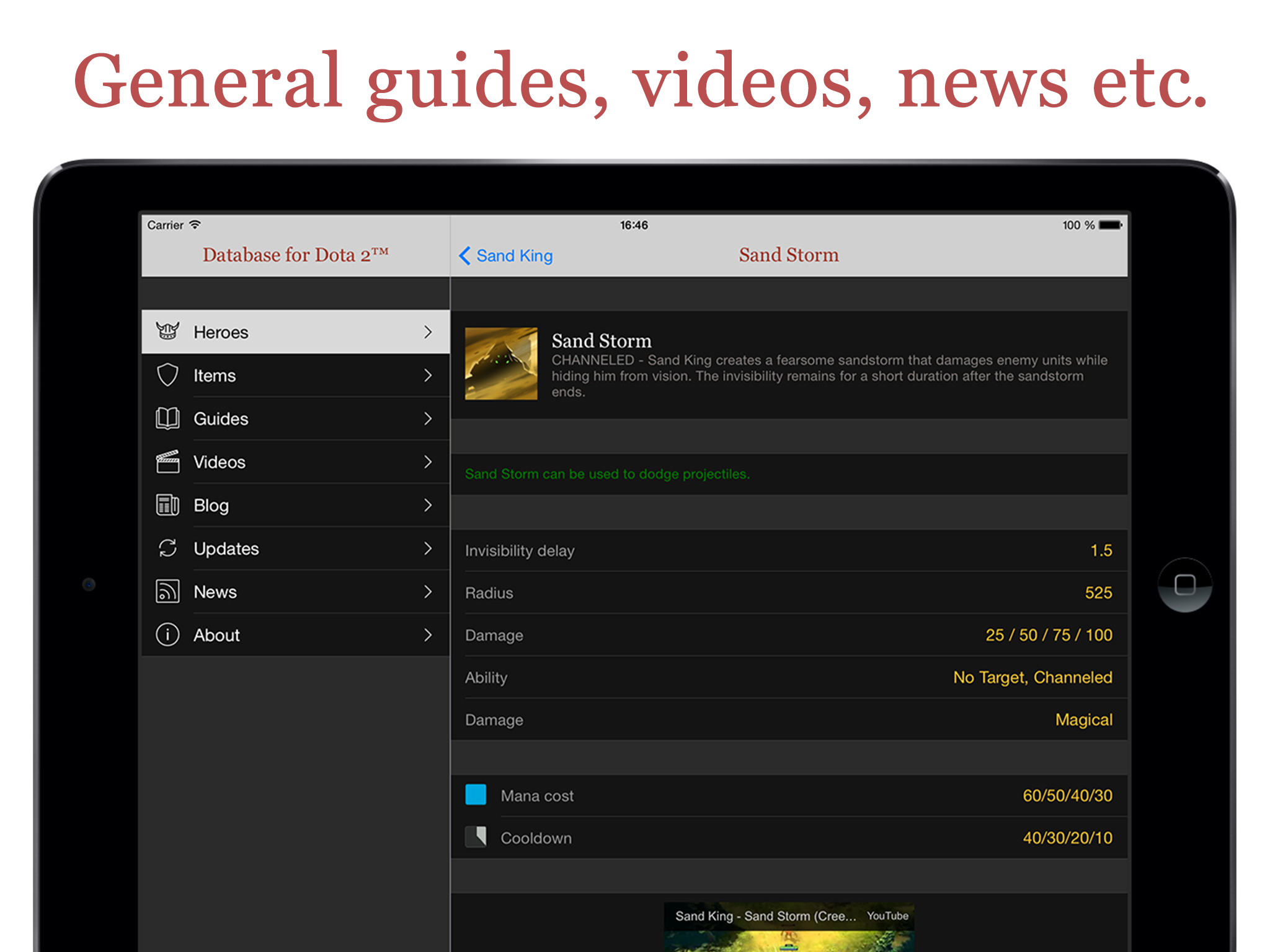Tap the 1.5 invisibility delay value
The width and height of the screenshot is (1270, 952).
click(1101, 550)
